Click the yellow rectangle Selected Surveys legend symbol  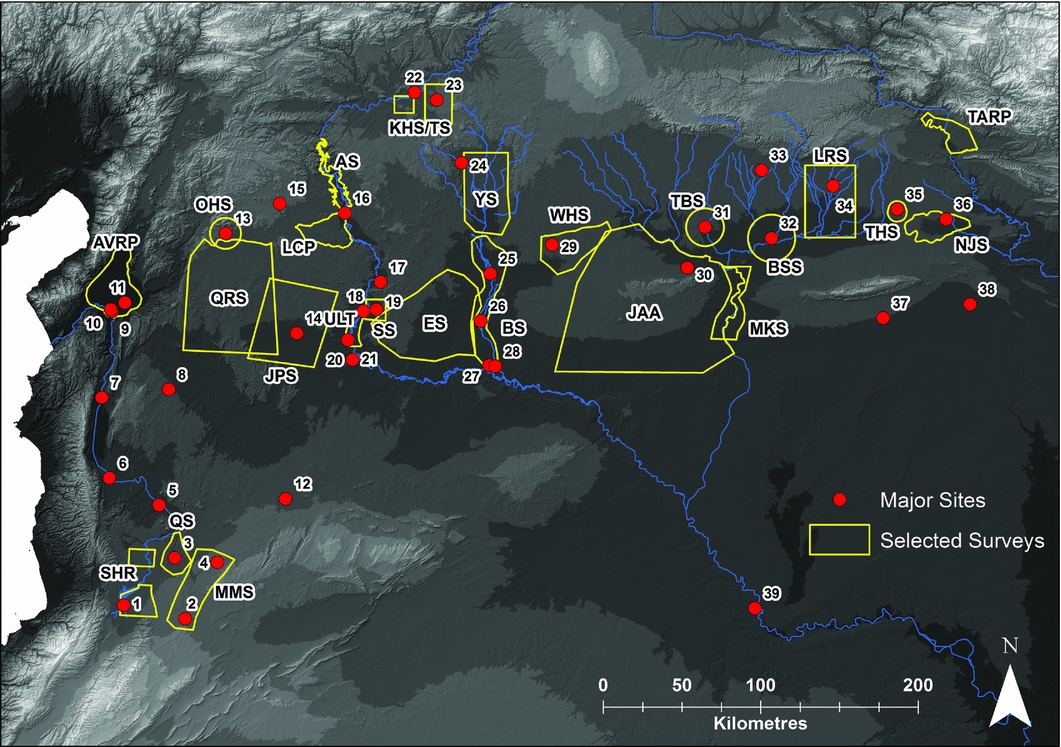tap(838, 540)
